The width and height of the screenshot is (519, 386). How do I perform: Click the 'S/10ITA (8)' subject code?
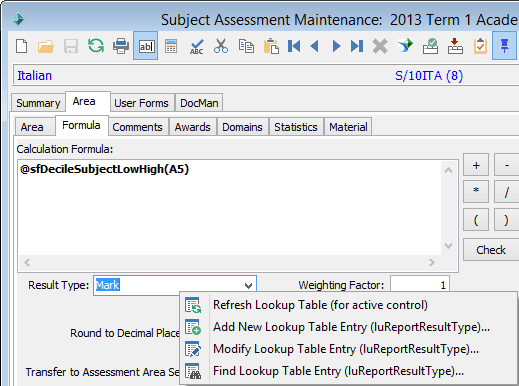pyautogui.click(x=429, y=76)
